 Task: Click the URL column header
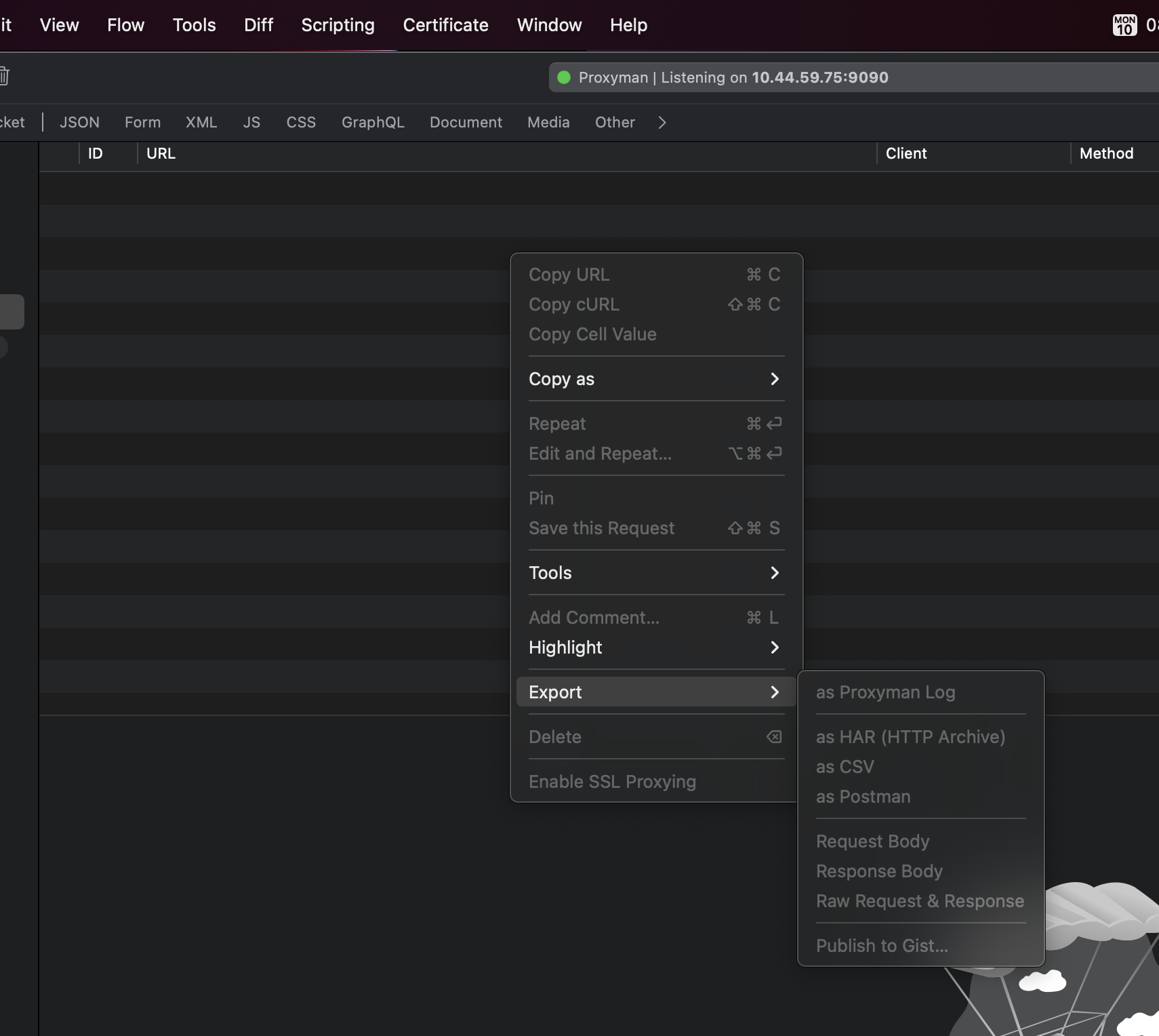tap(161, 153)
